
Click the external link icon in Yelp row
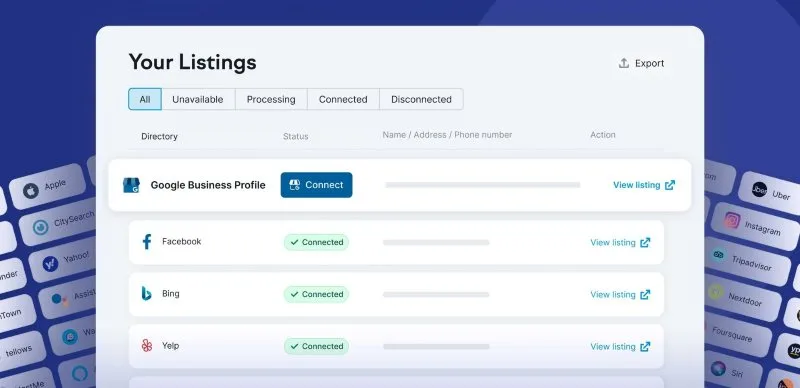coord(645,347)
